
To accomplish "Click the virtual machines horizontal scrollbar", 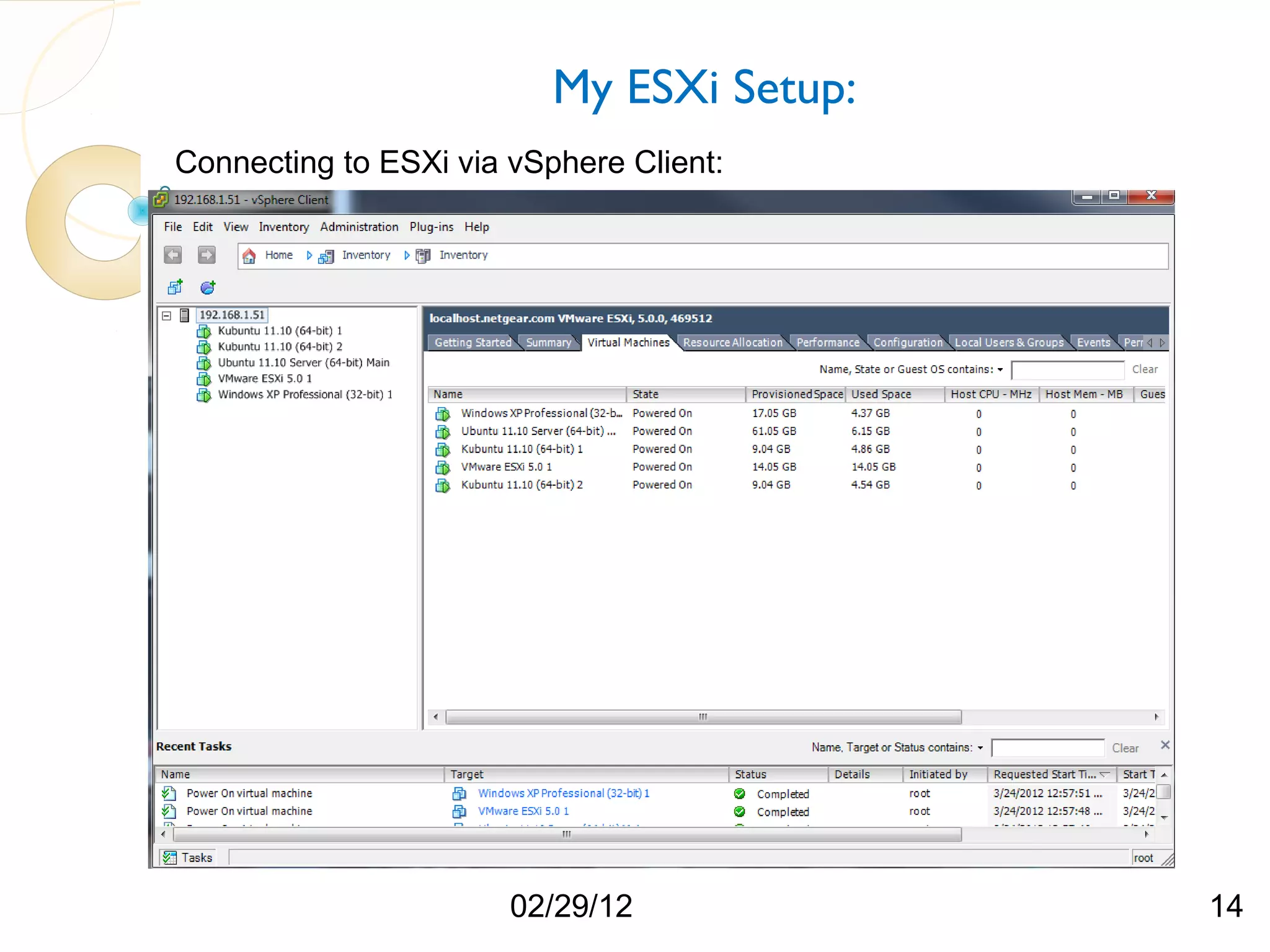I will [703, 717].
